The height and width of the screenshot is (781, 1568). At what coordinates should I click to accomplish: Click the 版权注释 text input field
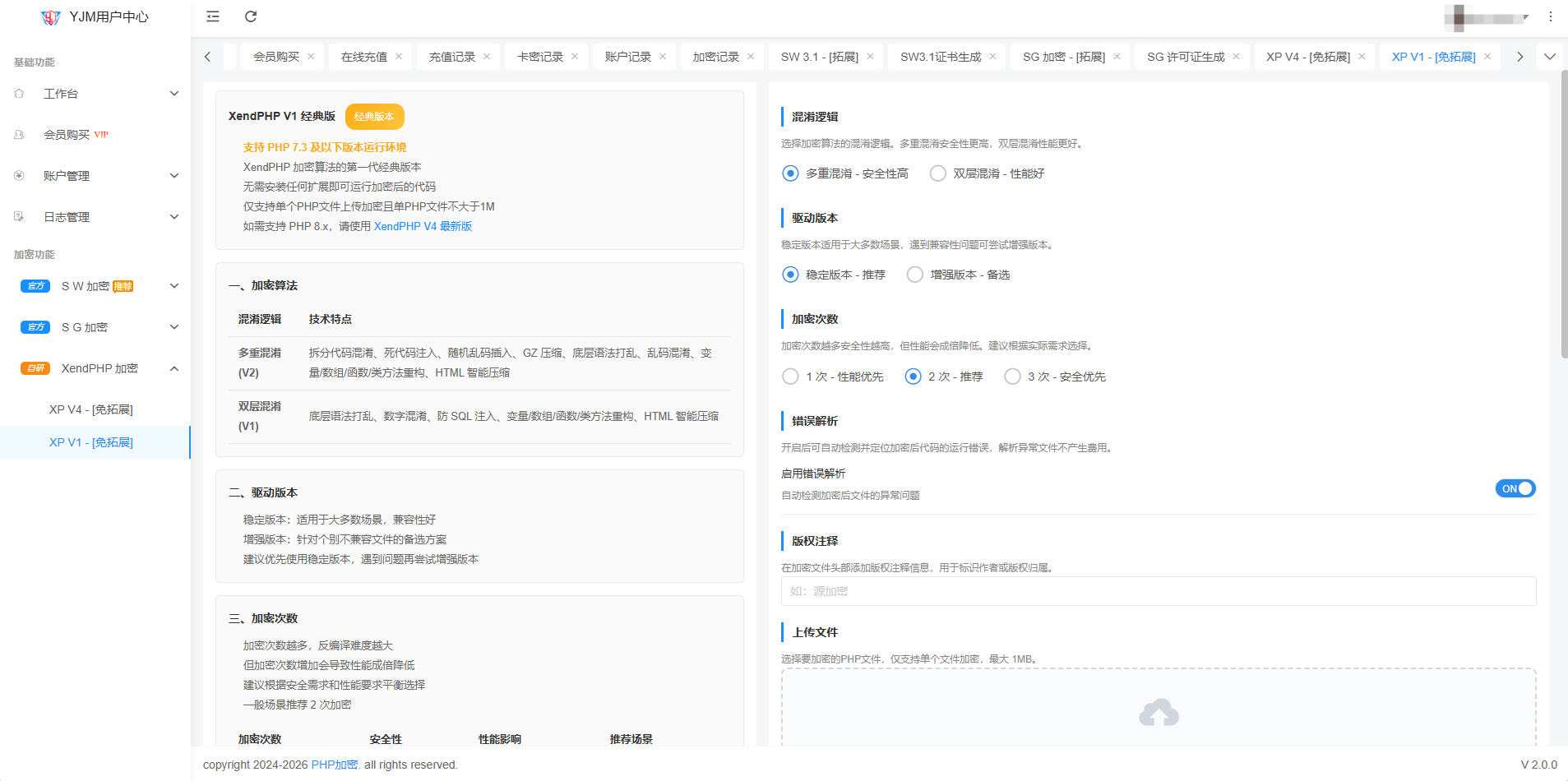click(1158, 591)
